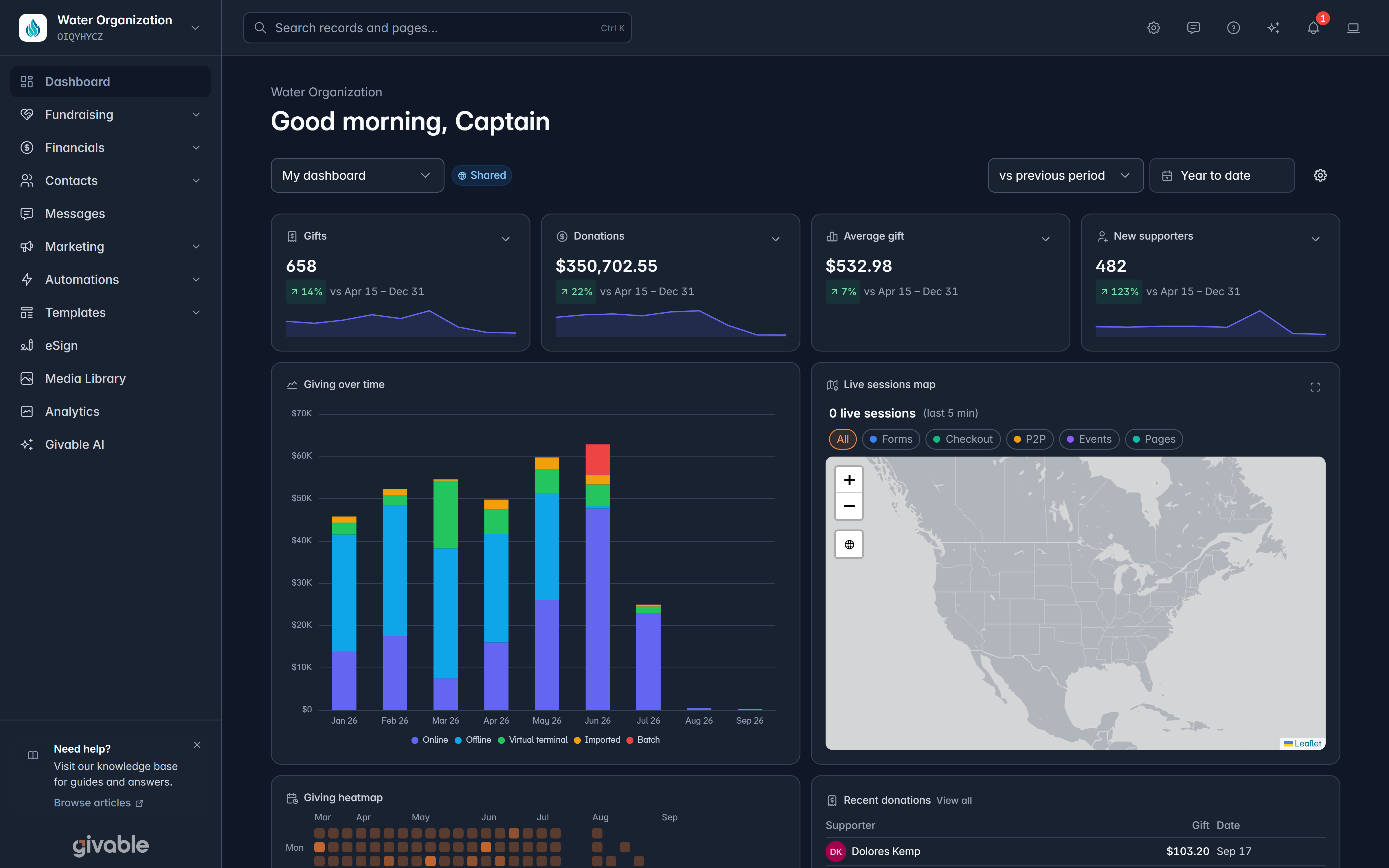Expand Live sessions map to fullscreen
Viewport: 1389px width, 868px height.
[1315, 387]
